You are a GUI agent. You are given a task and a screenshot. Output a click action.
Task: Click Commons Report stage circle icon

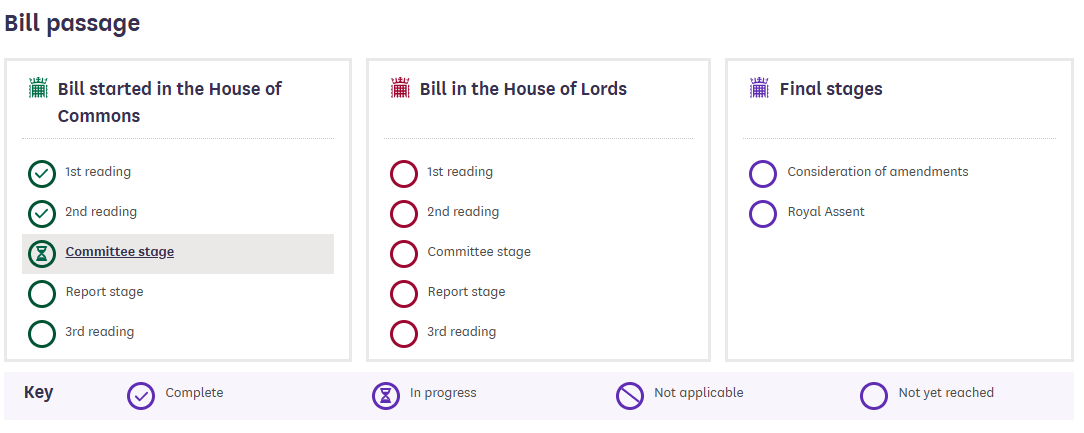(42, 294)
